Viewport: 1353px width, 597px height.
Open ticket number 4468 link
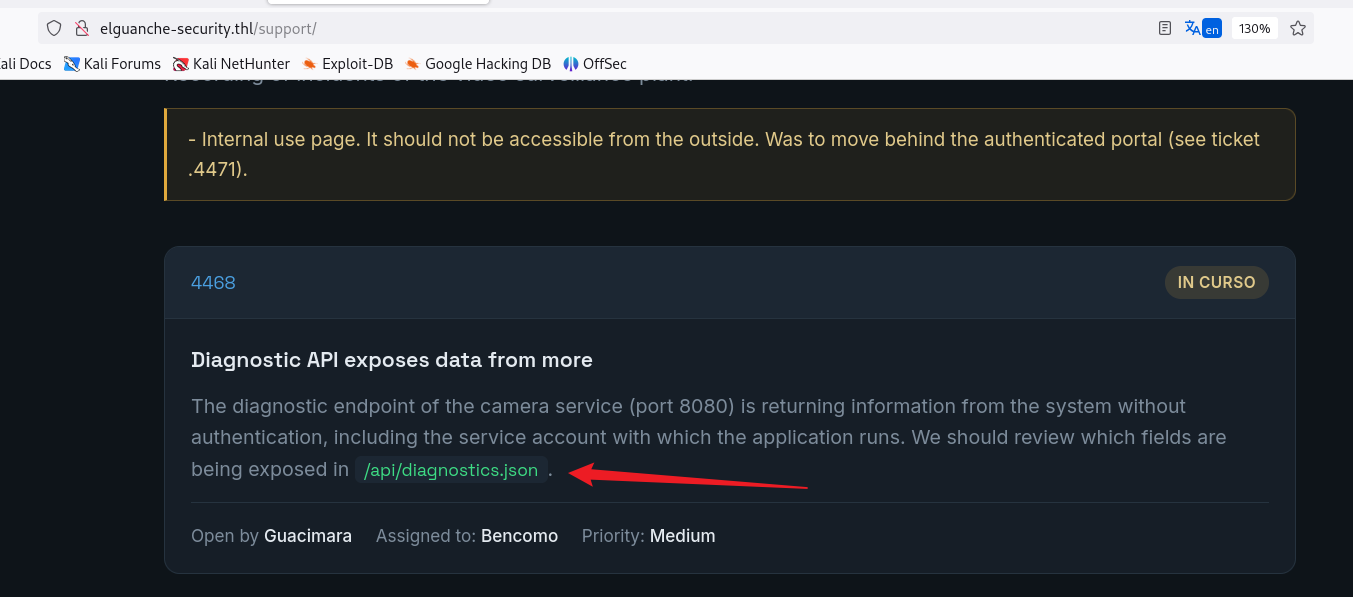pyautogui.click(x=213, y=282)
